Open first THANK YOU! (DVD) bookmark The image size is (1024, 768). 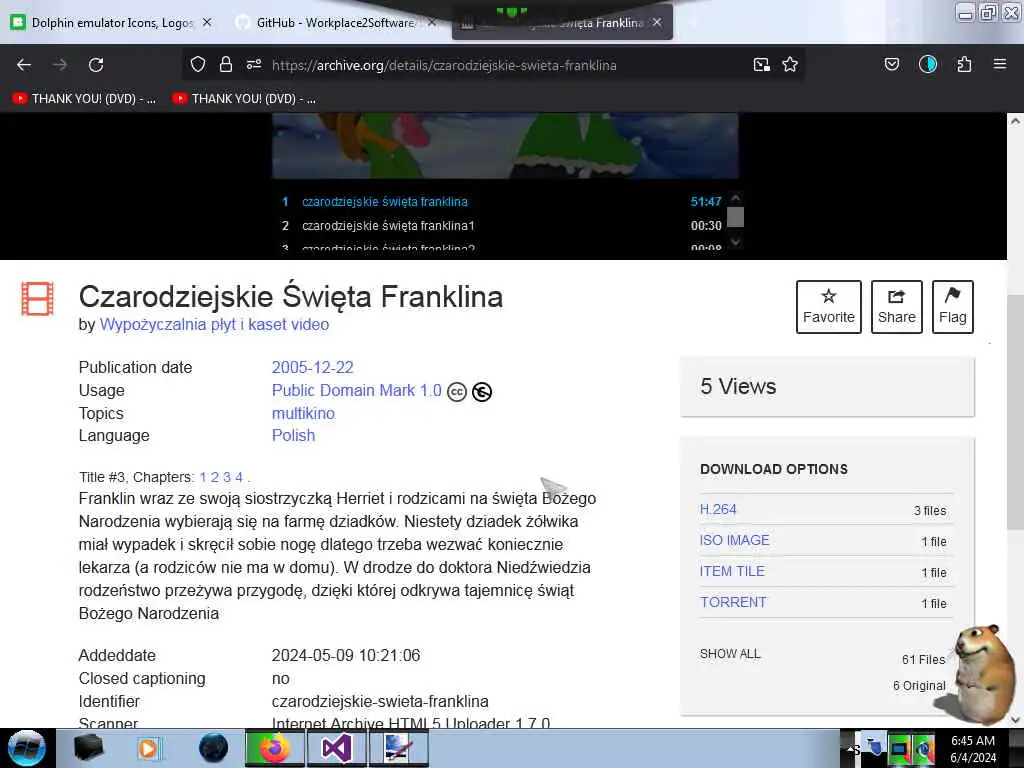click(x=84, y=99)
